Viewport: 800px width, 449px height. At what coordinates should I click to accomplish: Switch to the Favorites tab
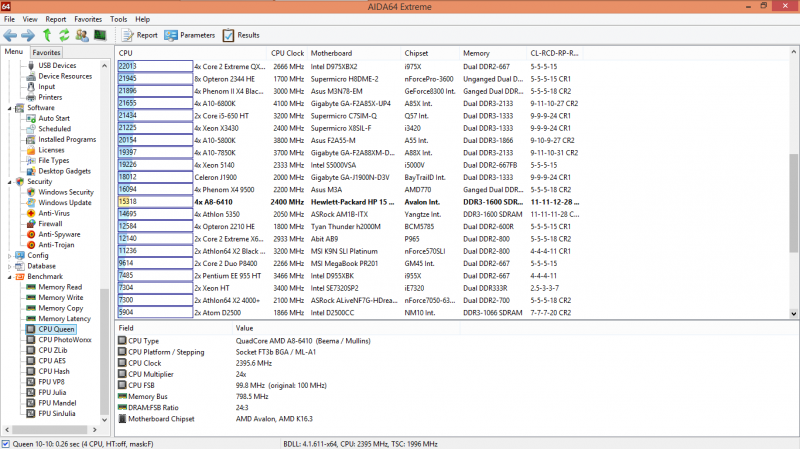46,53
